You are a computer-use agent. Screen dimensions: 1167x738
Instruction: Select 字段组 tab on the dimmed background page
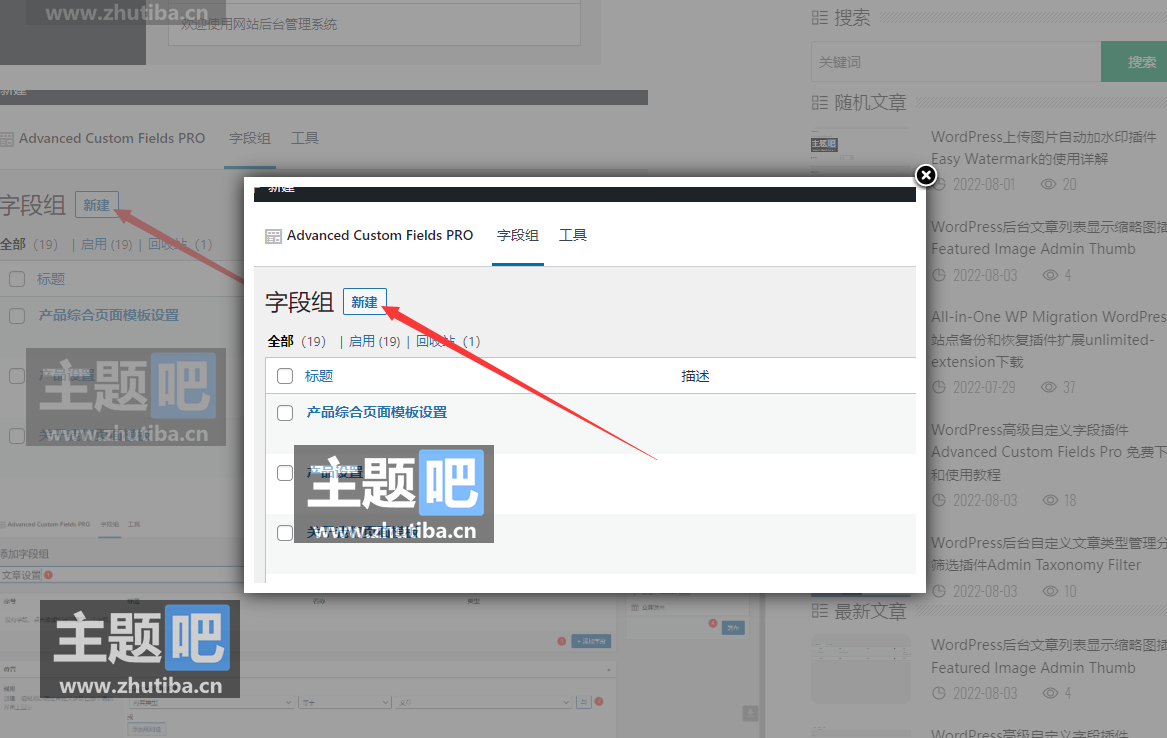(250, 138)
